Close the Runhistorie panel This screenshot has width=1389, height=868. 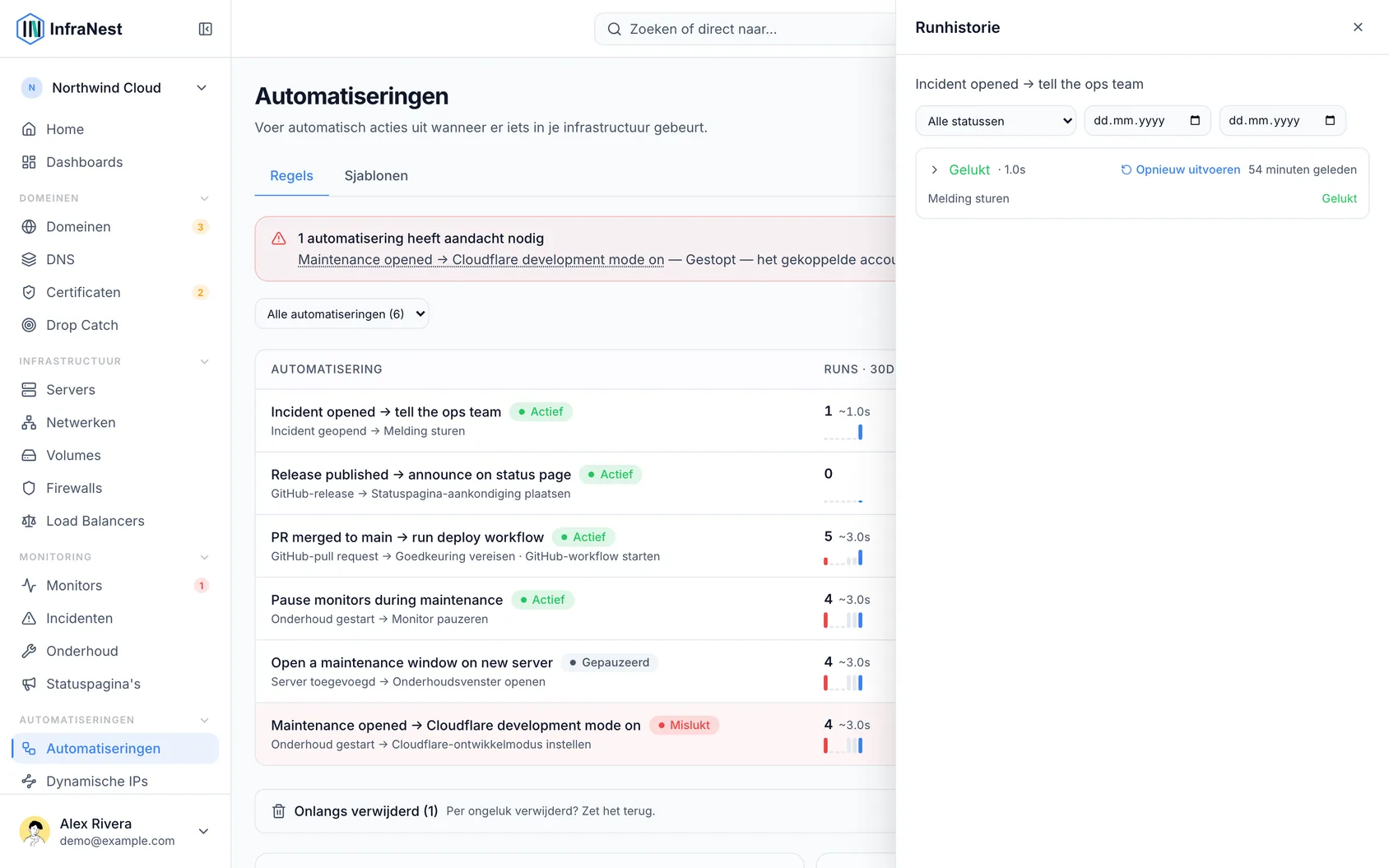(x=1358, y=27)
